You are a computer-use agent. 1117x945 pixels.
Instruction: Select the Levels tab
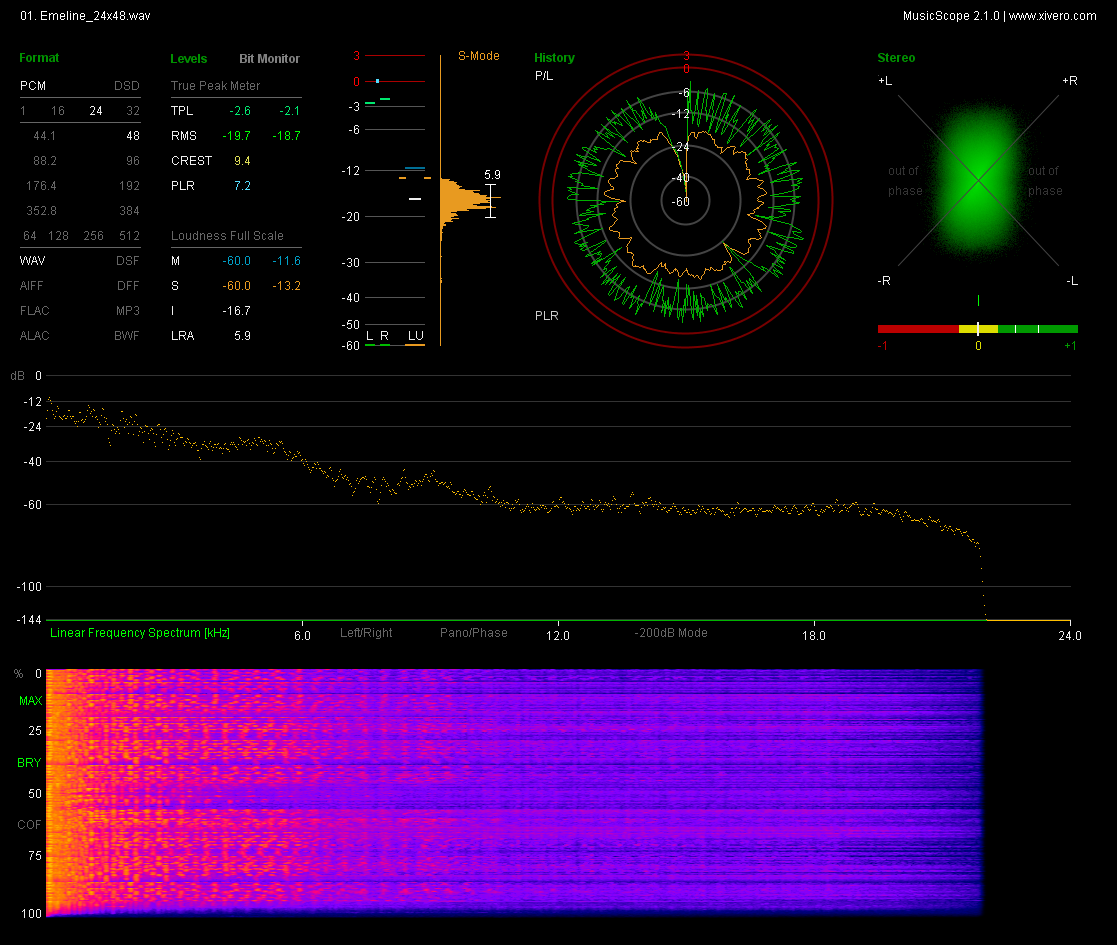click(189, 59)
